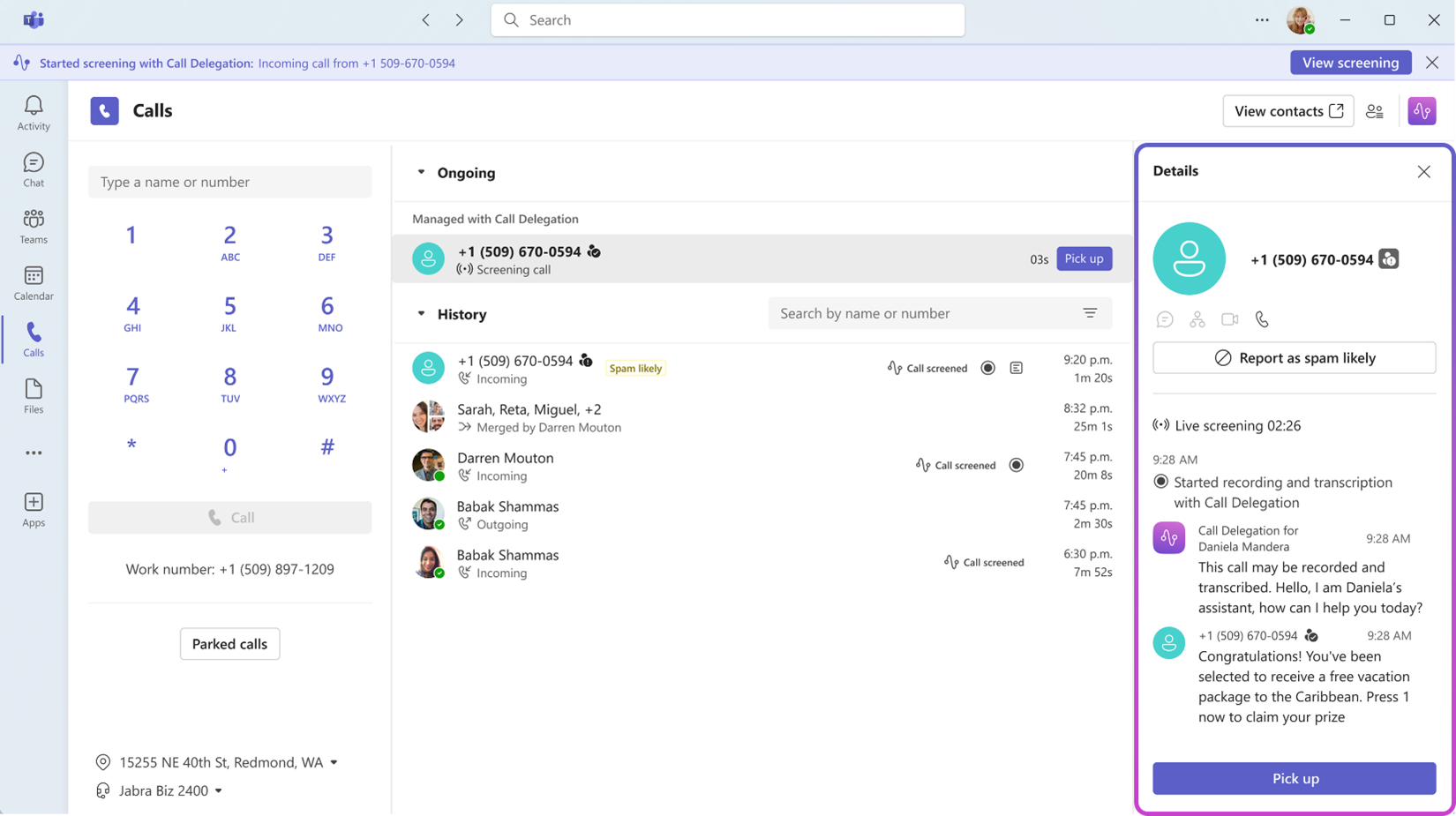Open recording icon for Darren Mouton call
The image size is (1456, 816).
click(1016, 465)
